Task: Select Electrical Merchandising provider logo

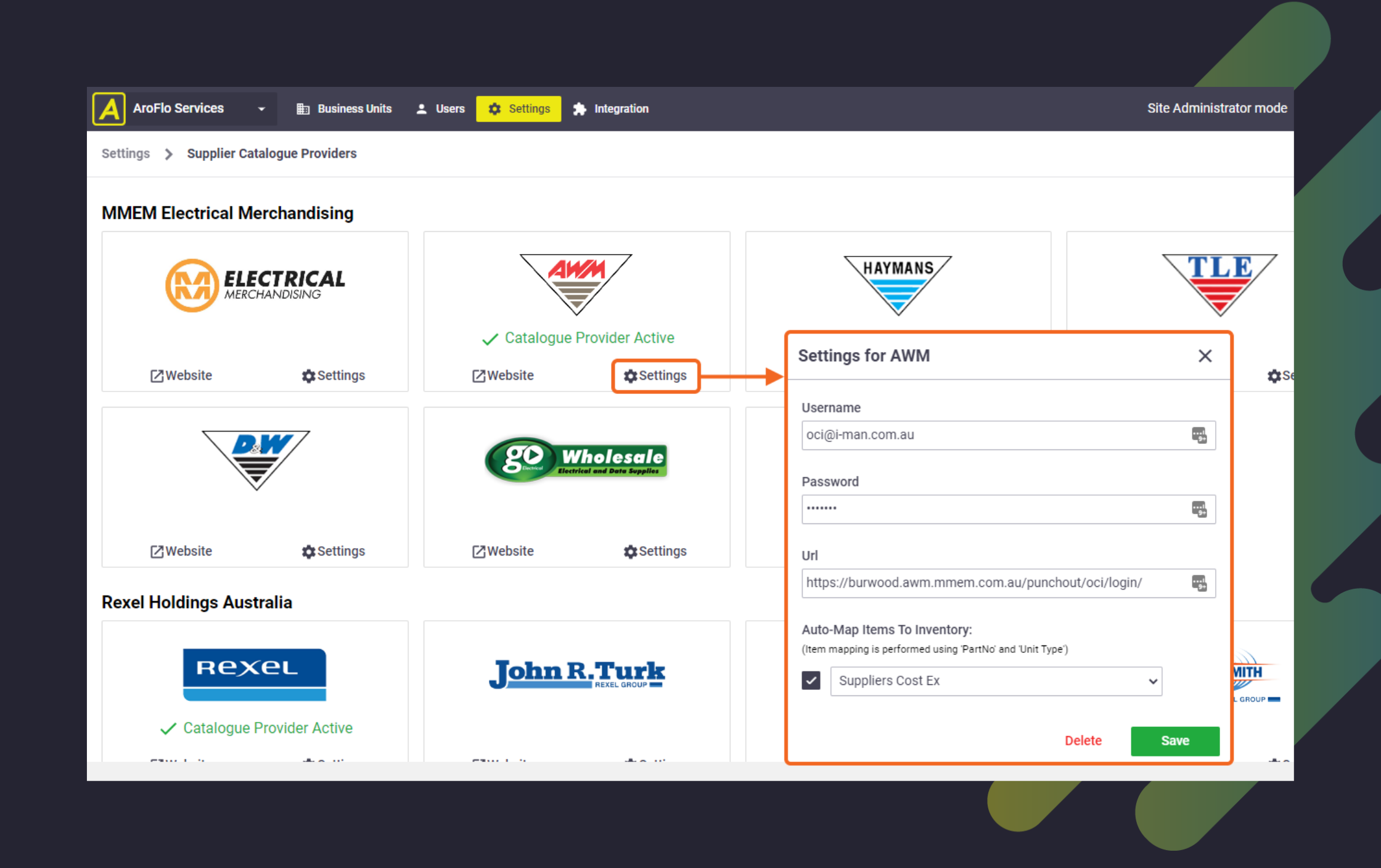Action: point(255,285)
